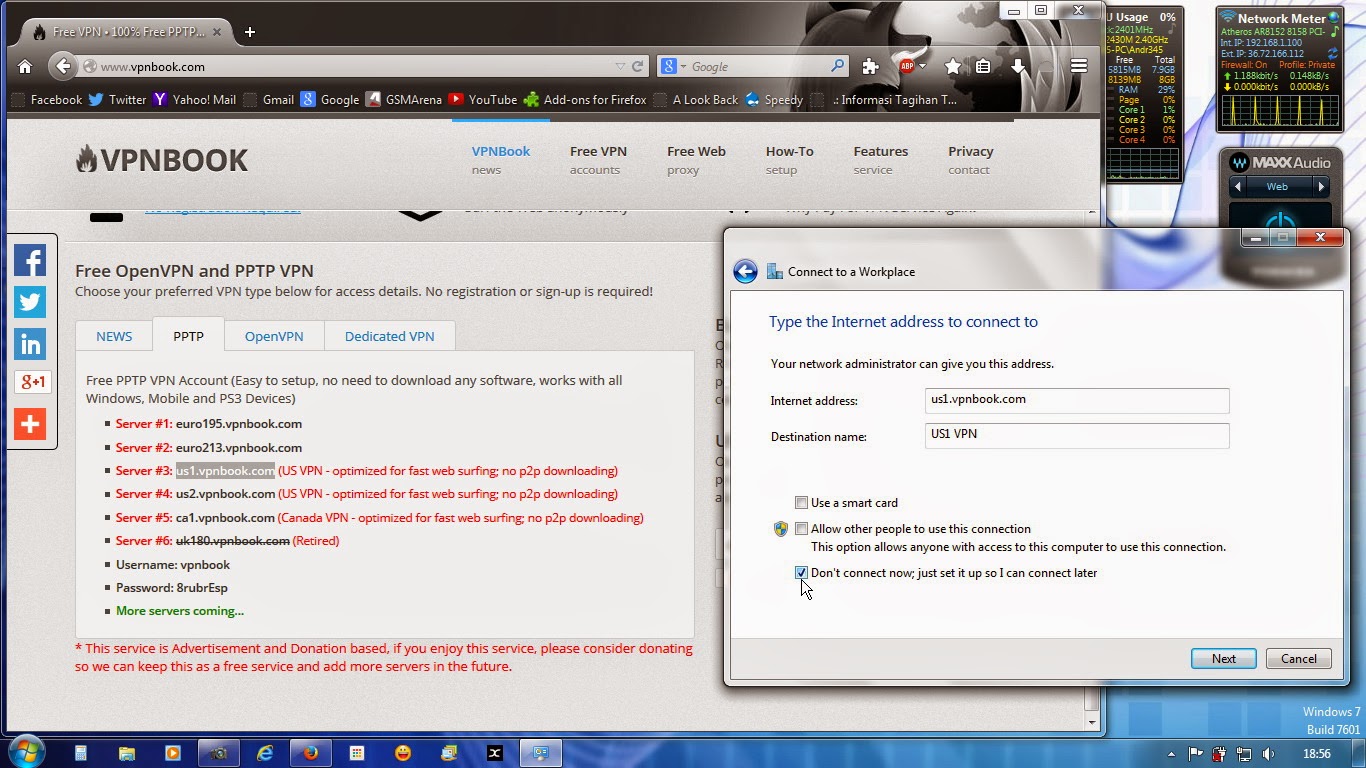The width and height of the screenshot is (1366, 768).
Task: Open the Firefox hamburger menu
Action: (x=1078, y=67)
